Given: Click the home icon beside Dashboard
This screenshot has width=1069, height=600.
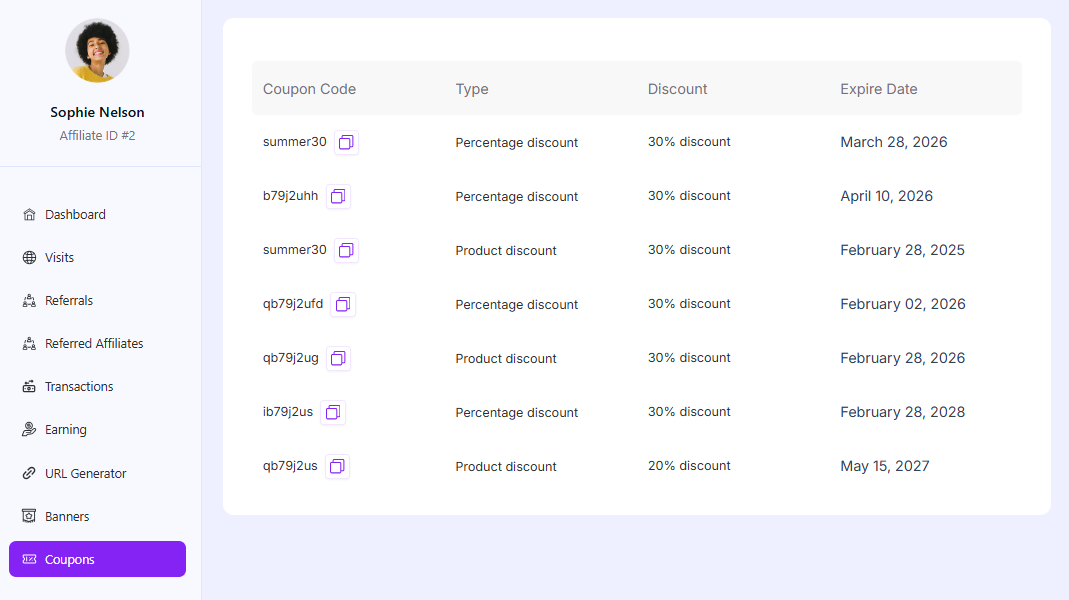Looking at the screenshot, I should 29,215.
